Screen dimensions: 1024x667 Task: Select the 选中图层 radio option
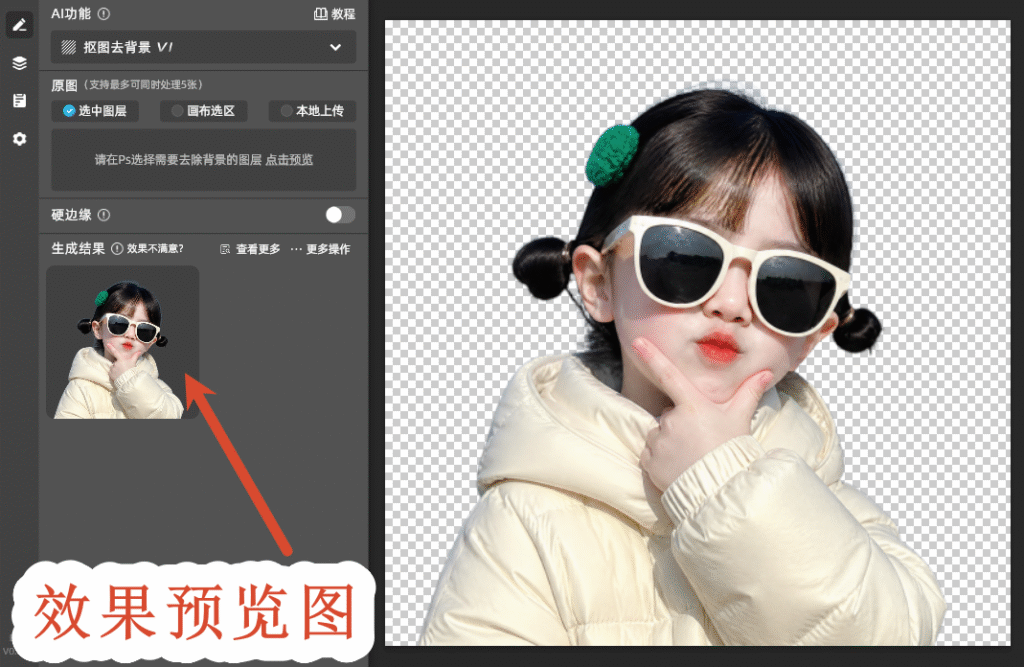[95, 111]
